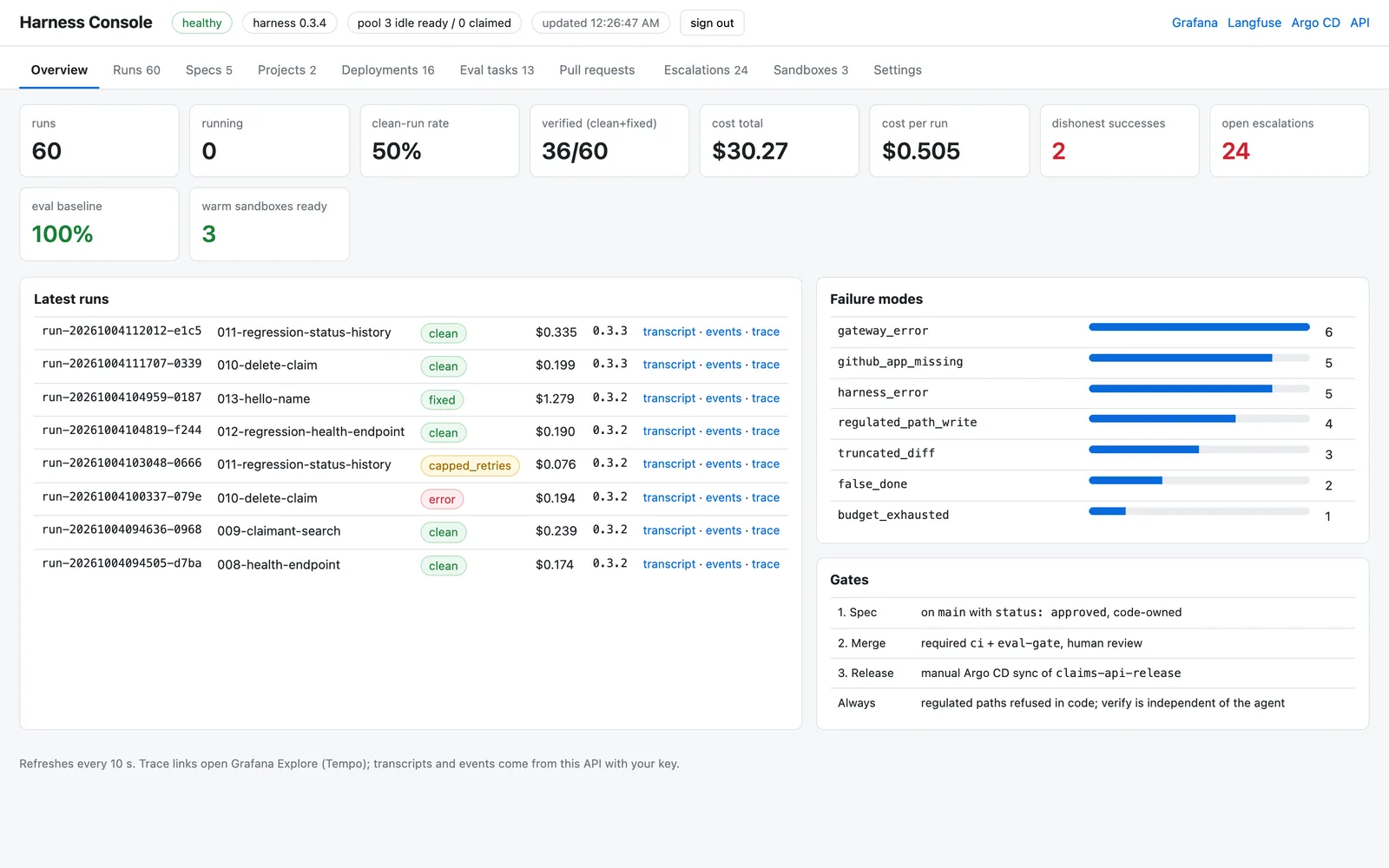Open trace for run-20261004100337-079e

766,497
